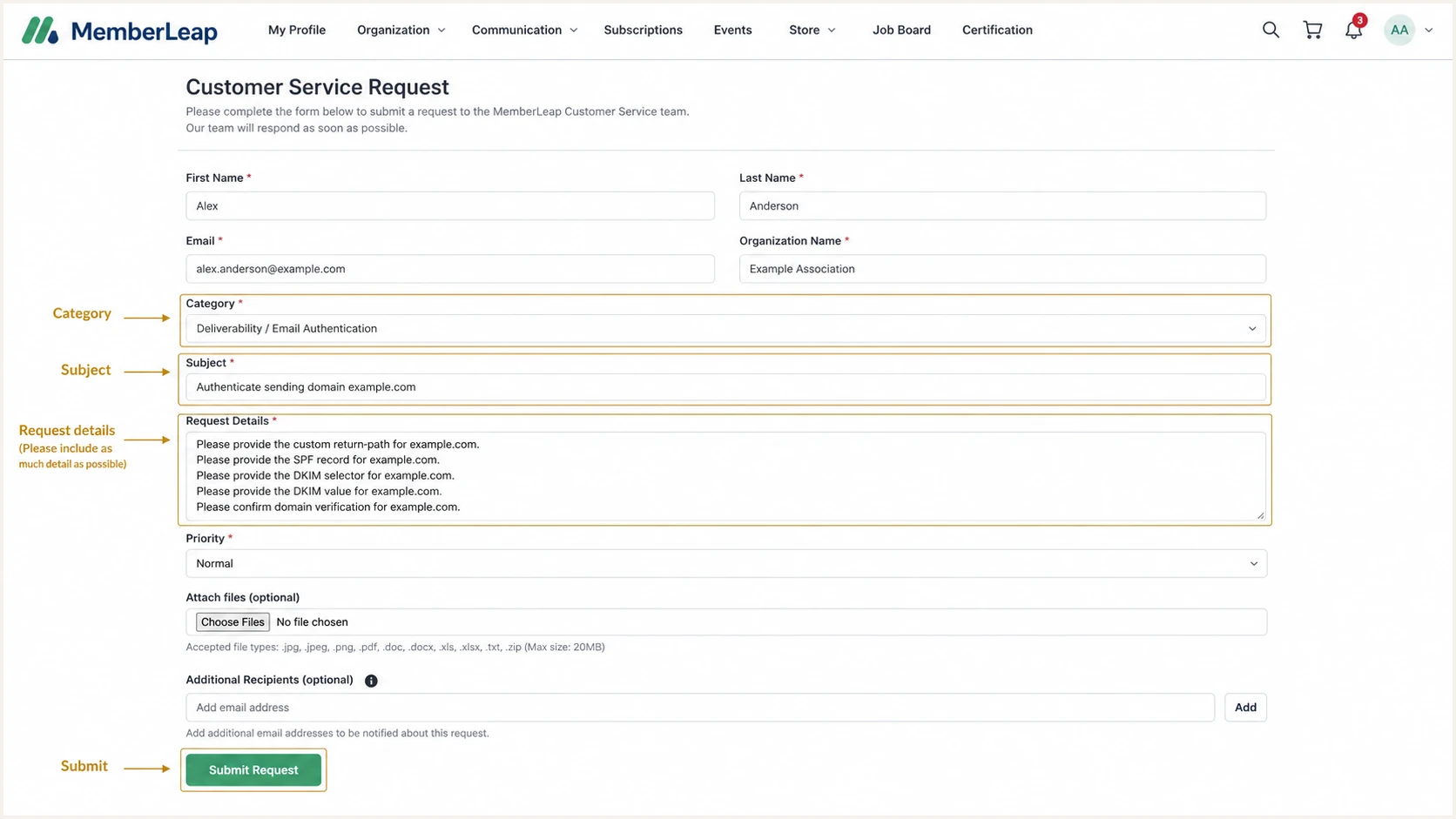1456x819 pixels.
Task: Click the 'No file chosen' text
Action: coord(312,622)
